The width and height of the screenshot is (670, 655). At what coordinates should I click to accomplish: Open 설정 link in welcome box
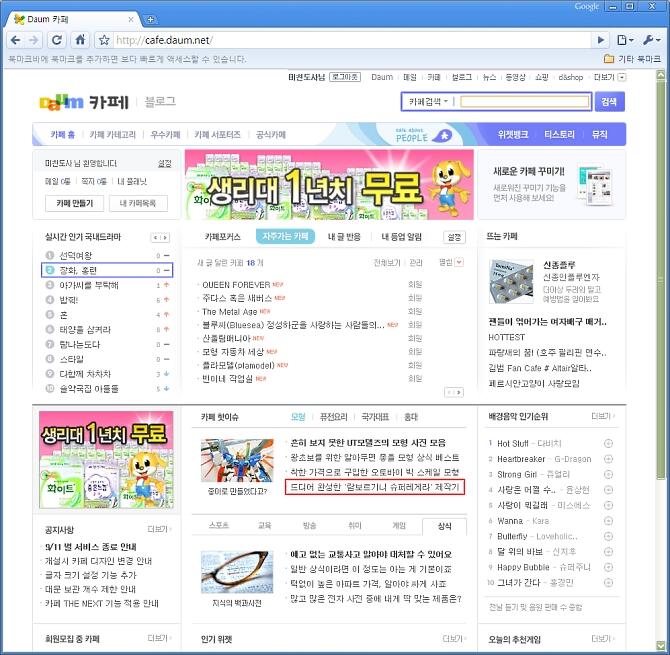(x=165, y=164)
